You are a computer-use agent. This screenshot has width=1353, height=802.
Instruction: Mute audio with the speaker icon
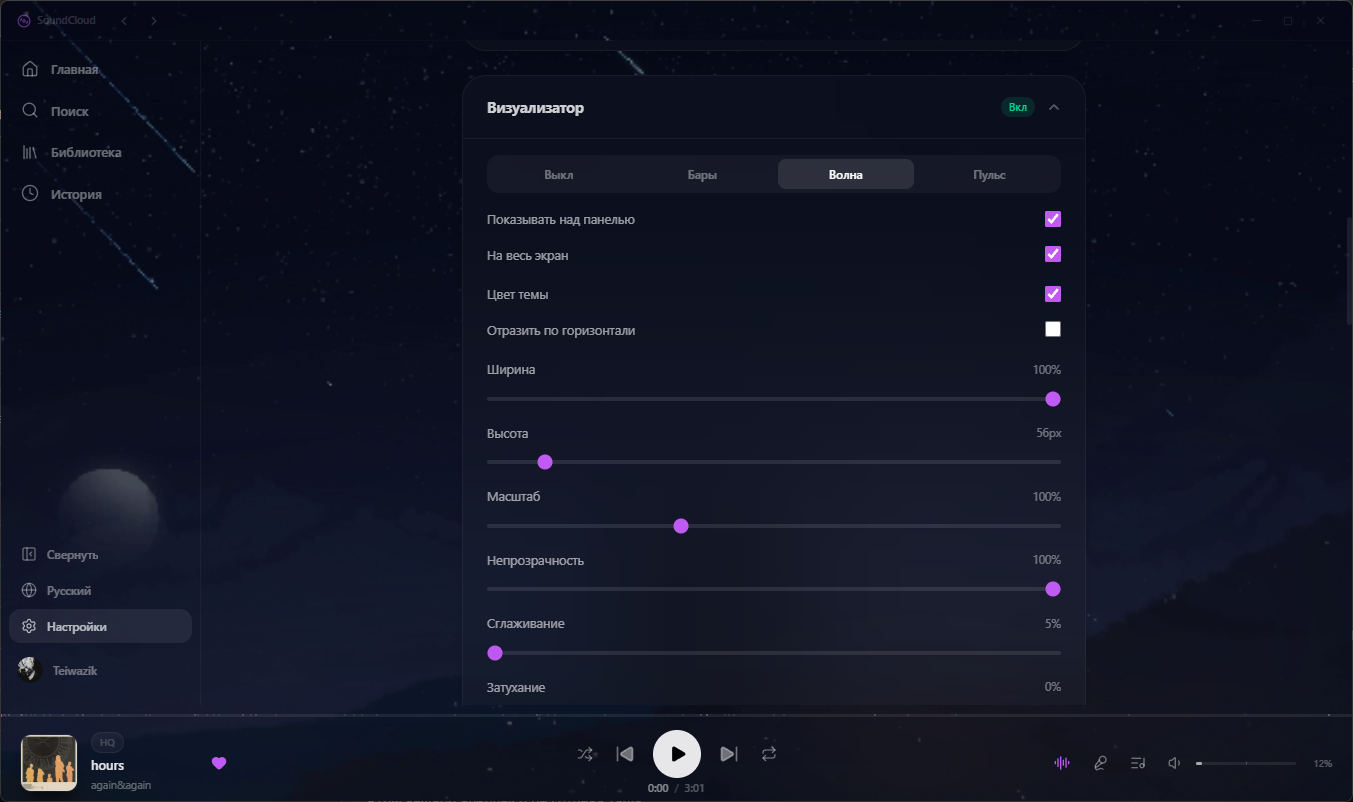[1175, 763]
